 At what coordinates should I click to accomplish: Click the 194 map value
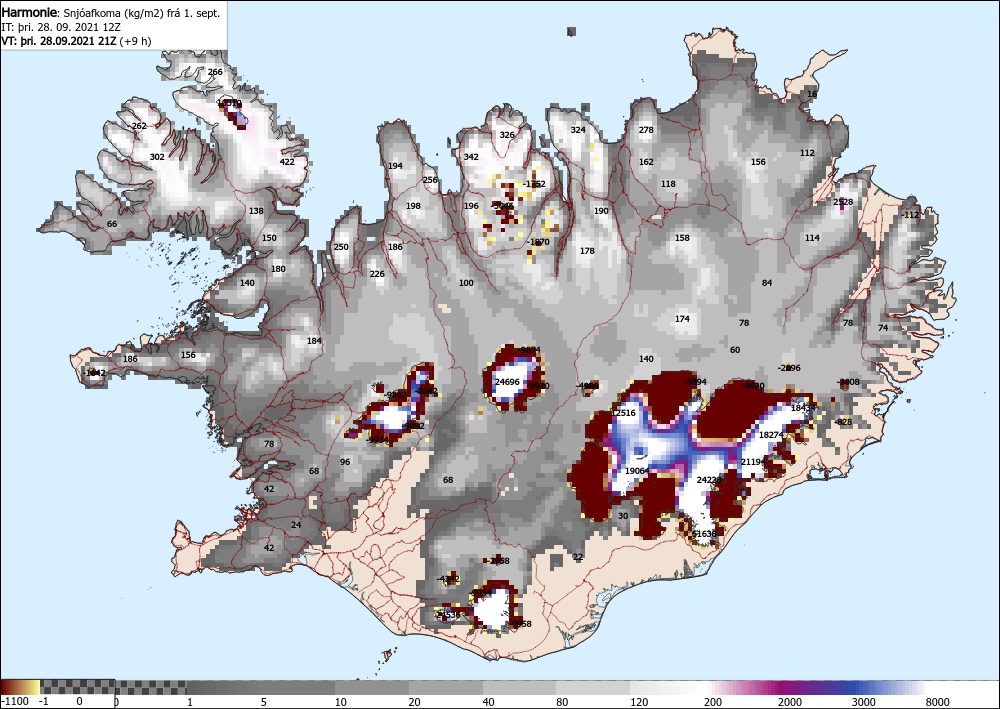click(395, 166)
